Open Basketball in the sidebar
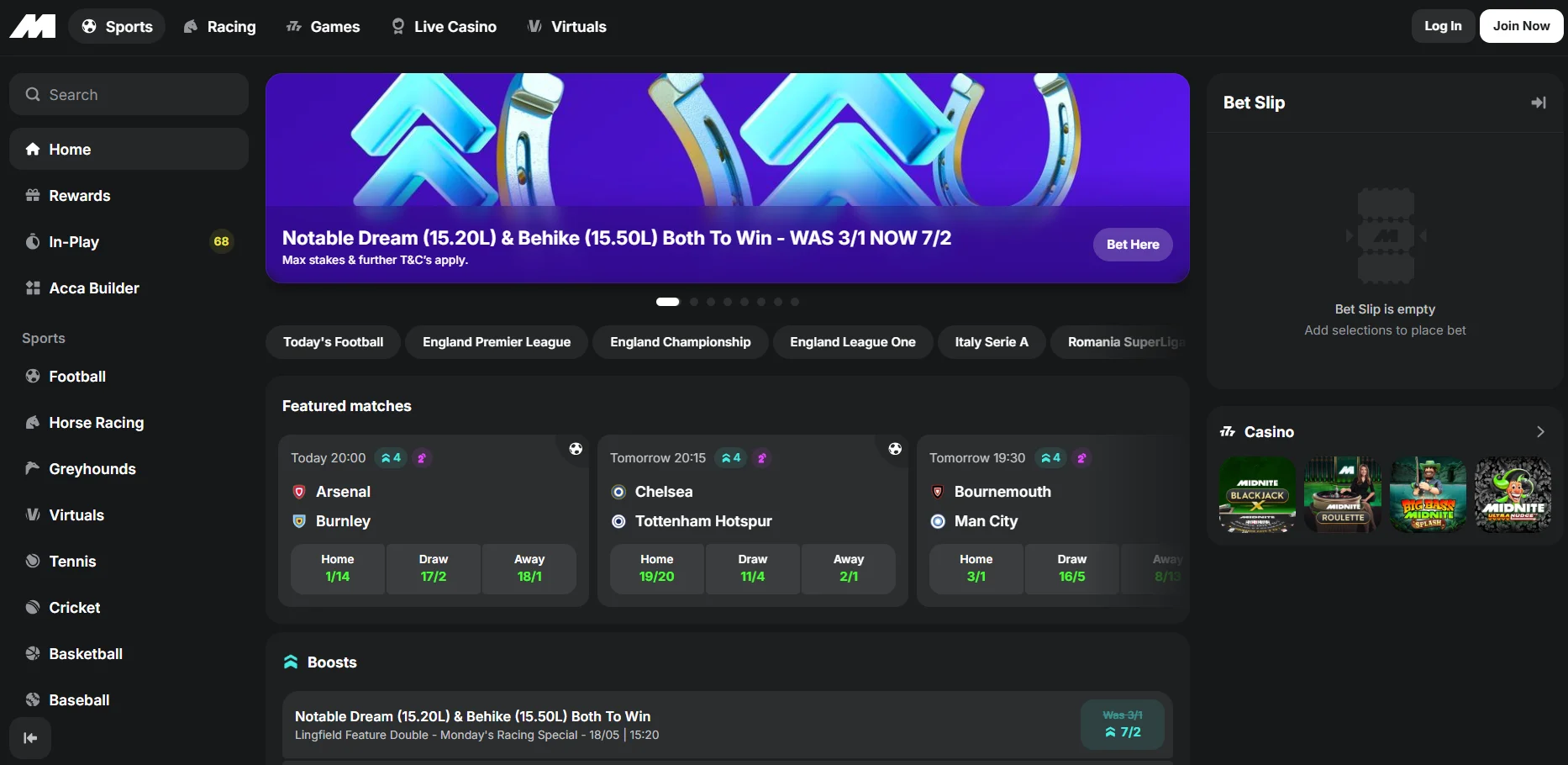This screenshot has width=1568, height=765. (x=129, y=653)
